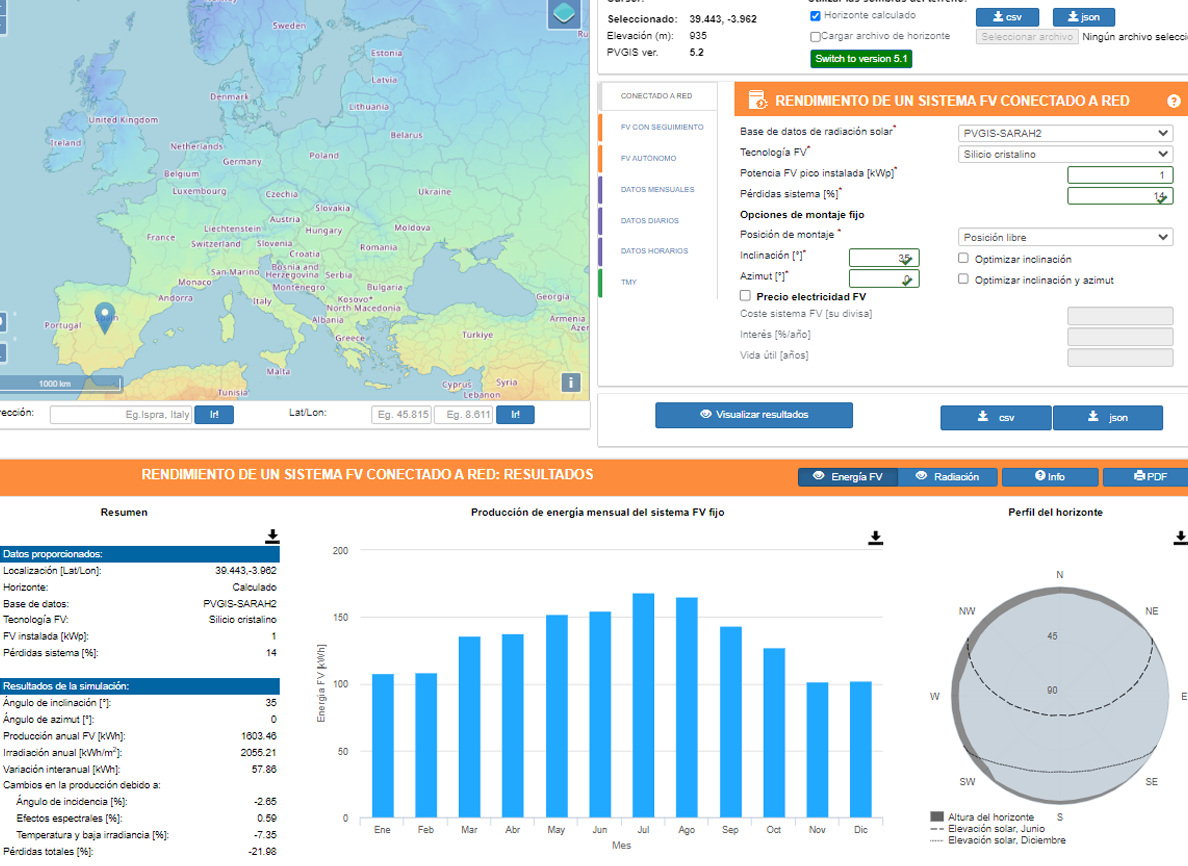Enable Optimizar inclinación checkbox
The height and width of the screenshot is (866, 1188).
(x=963, y=258)
